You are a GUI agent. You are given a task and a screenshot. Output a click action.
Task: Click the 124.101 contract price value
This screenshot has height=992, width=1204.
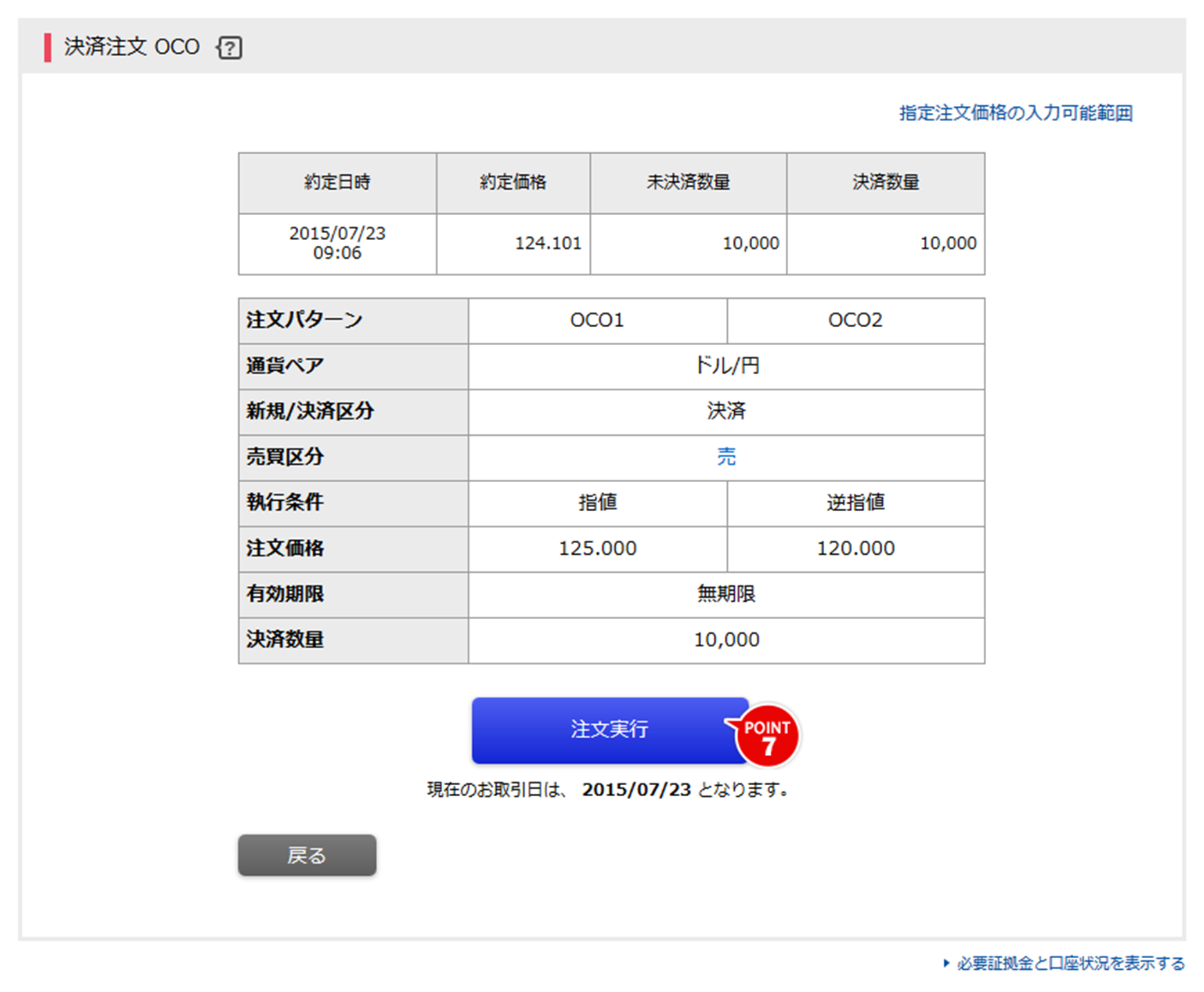point(547,244)
